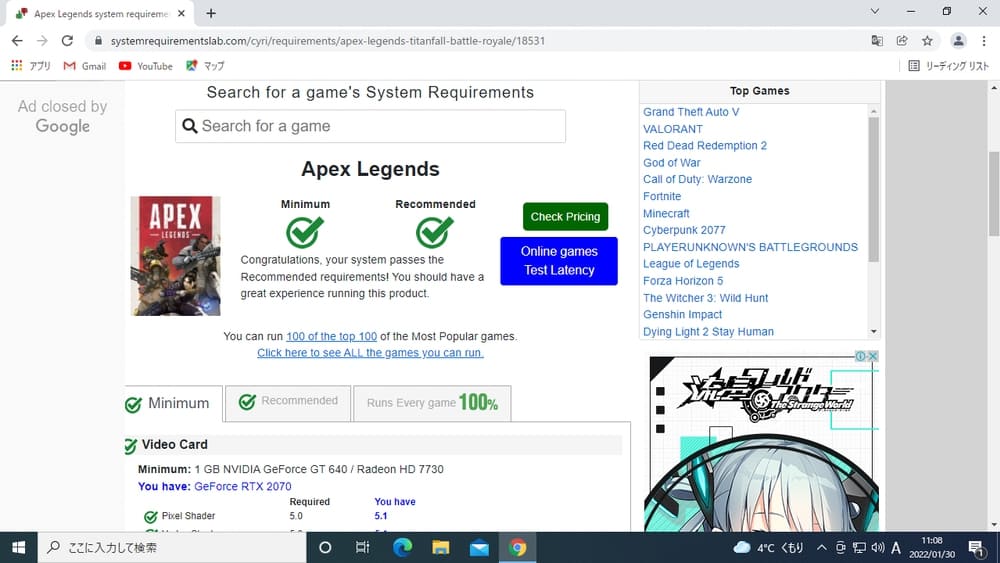Switch to the Recommended requirements tab

coord(288,402)
